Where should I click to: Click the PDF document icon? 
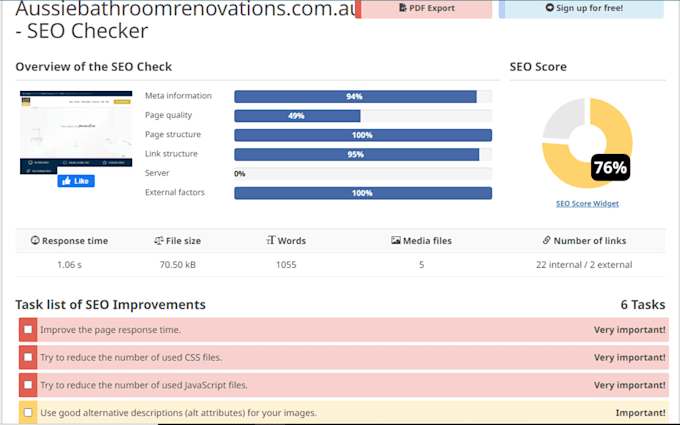pyautogui.click(x=402, y=8)
